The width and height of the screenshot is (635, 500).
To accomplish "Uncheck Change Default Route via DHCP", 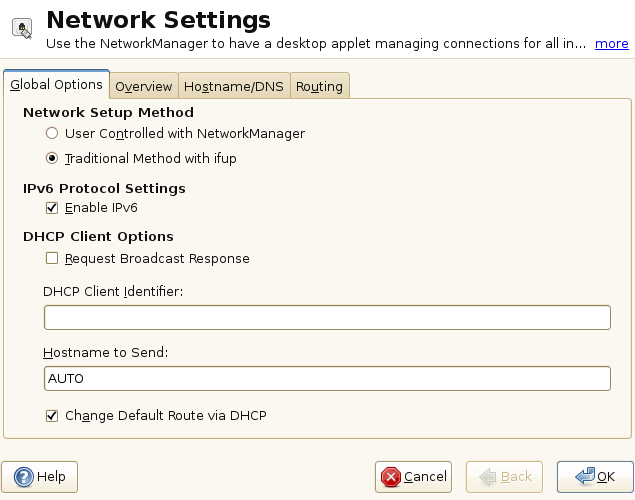I will pyautogui.click(x=52, y=415).
